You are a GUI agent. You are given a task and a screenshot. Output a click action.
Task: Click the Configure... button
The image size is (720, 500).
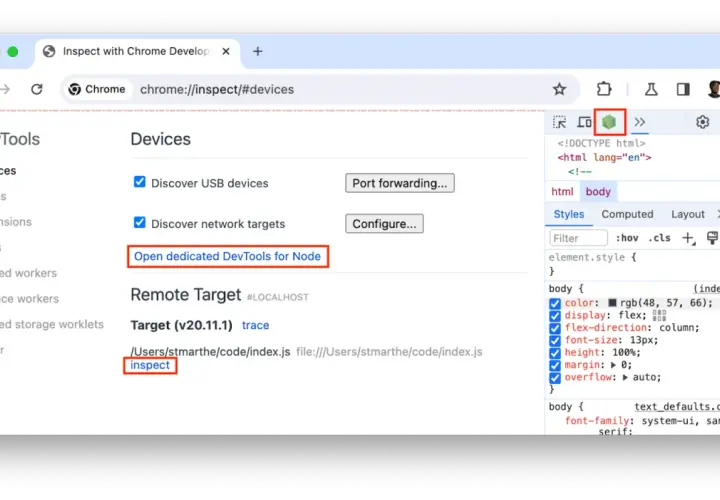pos(384,224)
